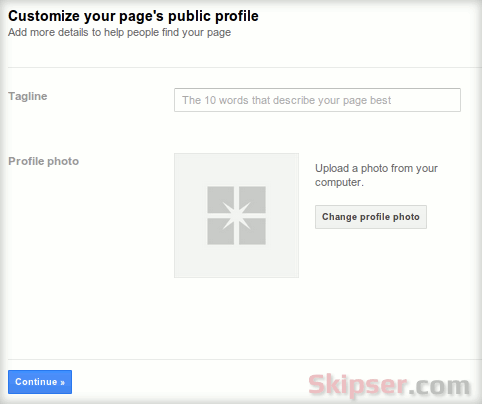This screenshot has height=404, width=482.
Task: Click the top-left square of the placeholder icon
Action: click(x=220, y=199)
